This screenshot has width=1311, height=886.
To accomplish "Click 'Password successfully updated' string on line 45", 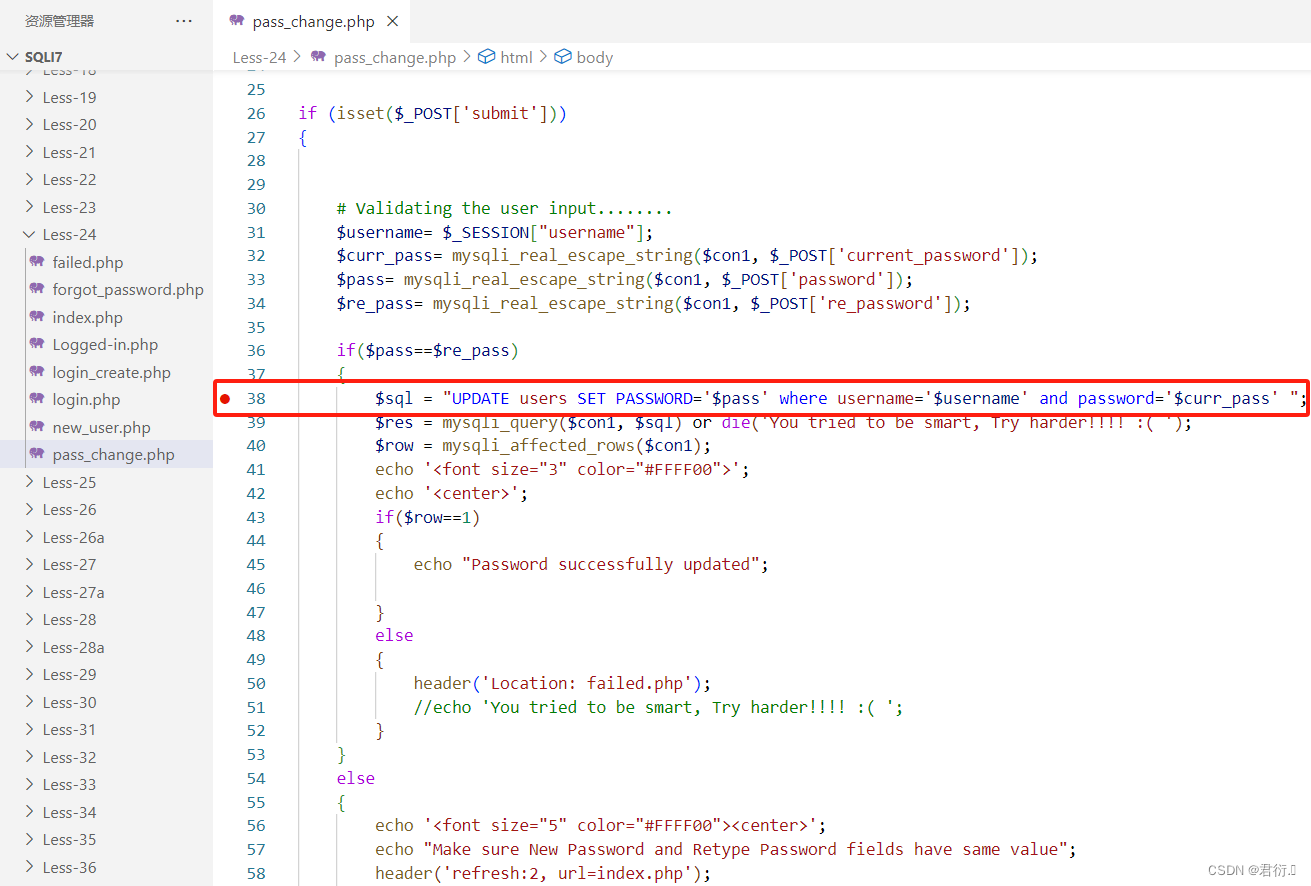I will tap(611, 564).
